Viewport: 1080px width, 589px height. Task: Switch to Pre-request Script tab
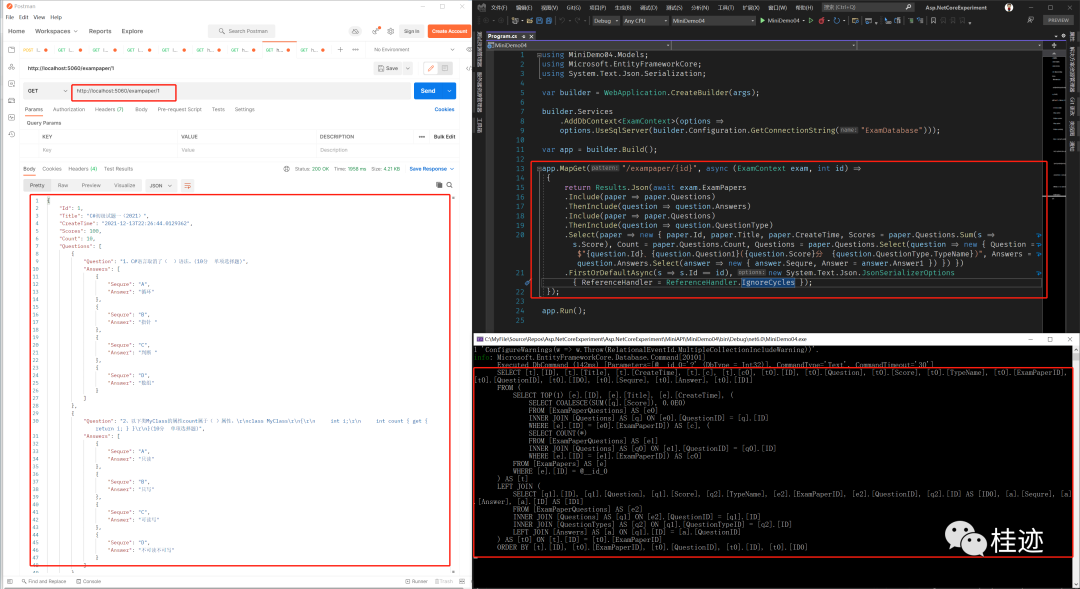(x=179, y=110)
